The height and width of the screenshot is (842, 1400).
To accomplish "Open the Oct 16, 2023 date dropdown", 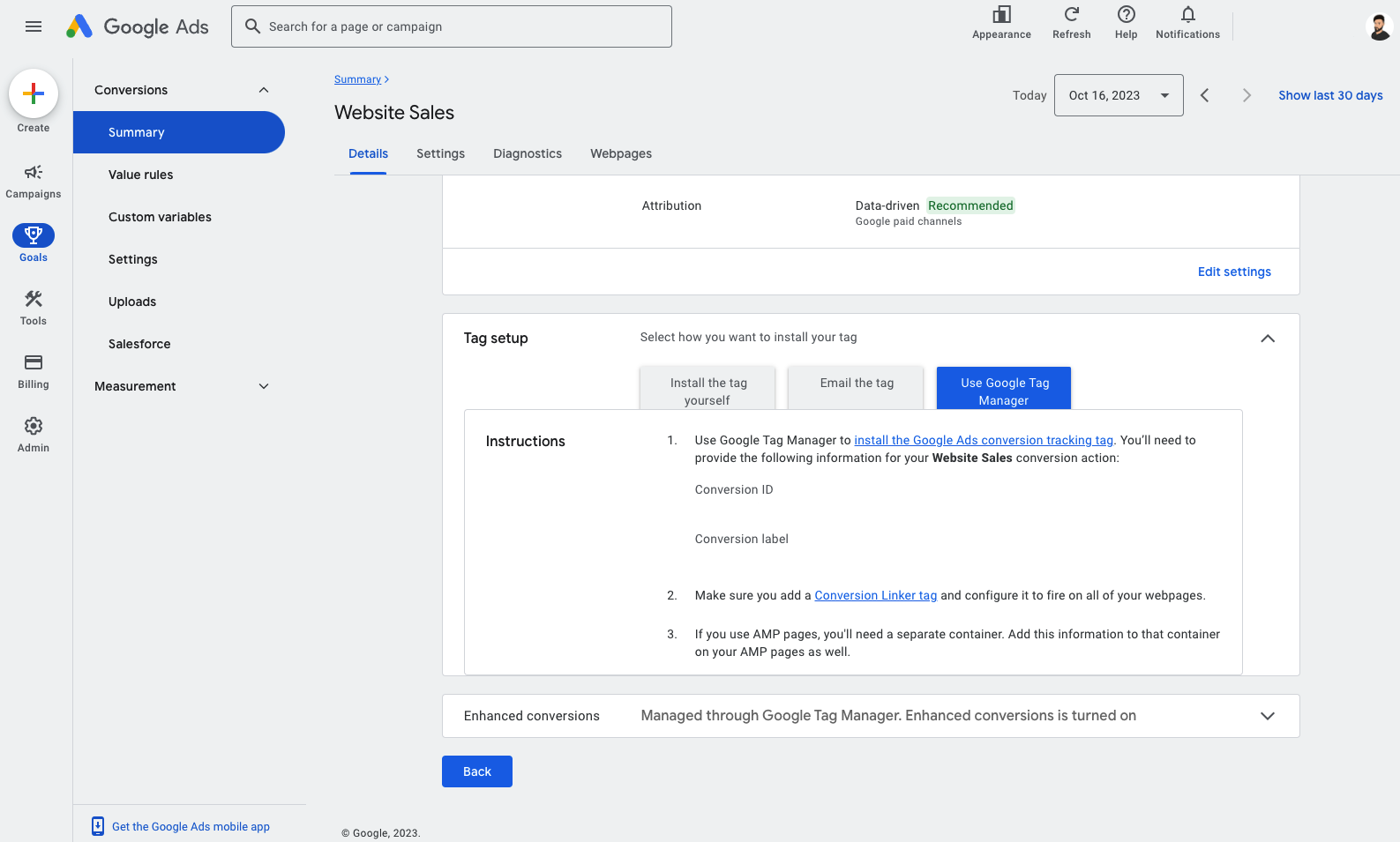I will (1119, 95).
